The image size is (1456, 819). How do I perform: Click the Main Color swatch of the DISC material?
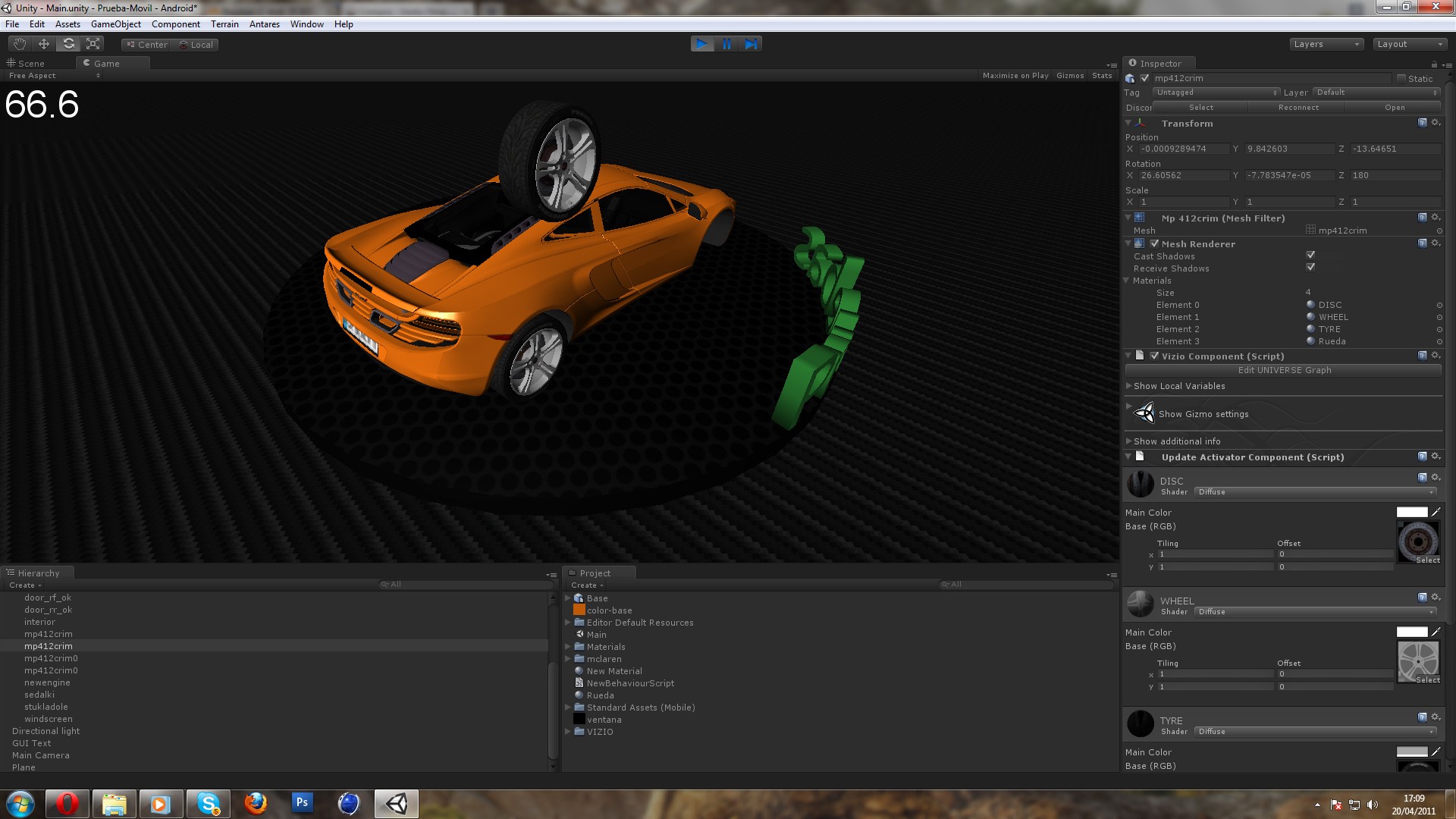coord(1410,512)
